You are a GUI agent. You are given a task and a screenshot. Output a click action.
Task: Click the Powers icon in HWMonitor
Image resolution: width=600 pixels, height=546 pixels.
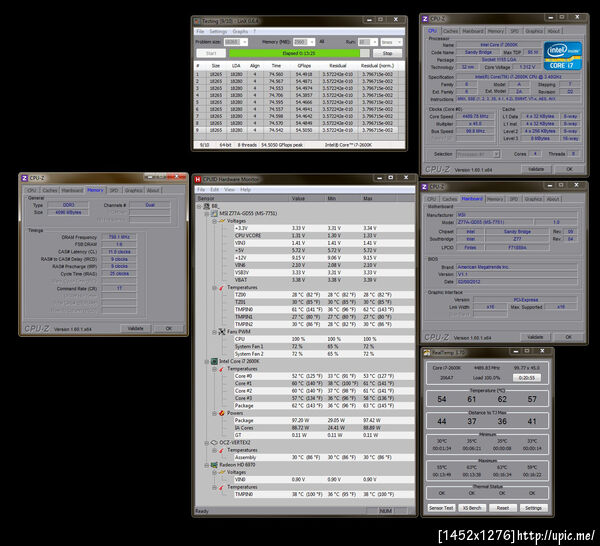(x=222, y=413)
